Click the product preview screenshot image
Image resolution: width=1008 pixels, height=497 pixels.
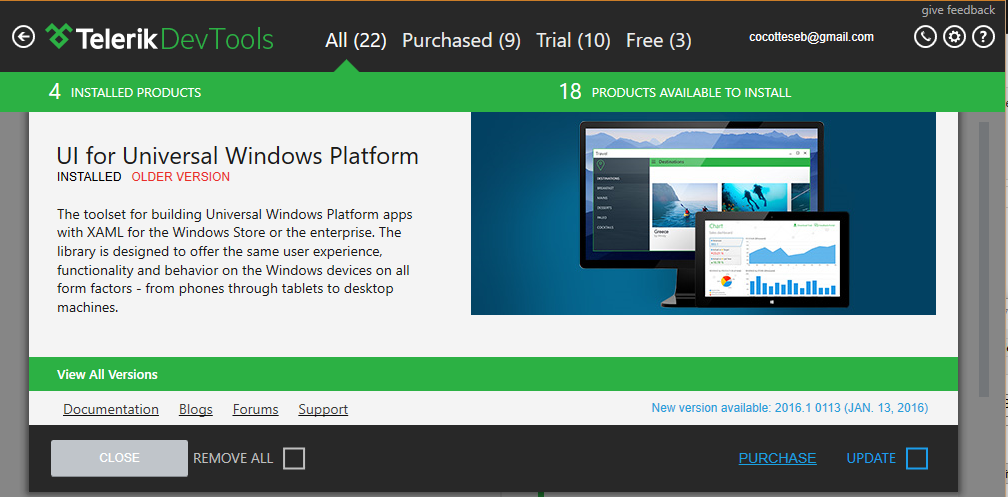(x=703, y=213)
